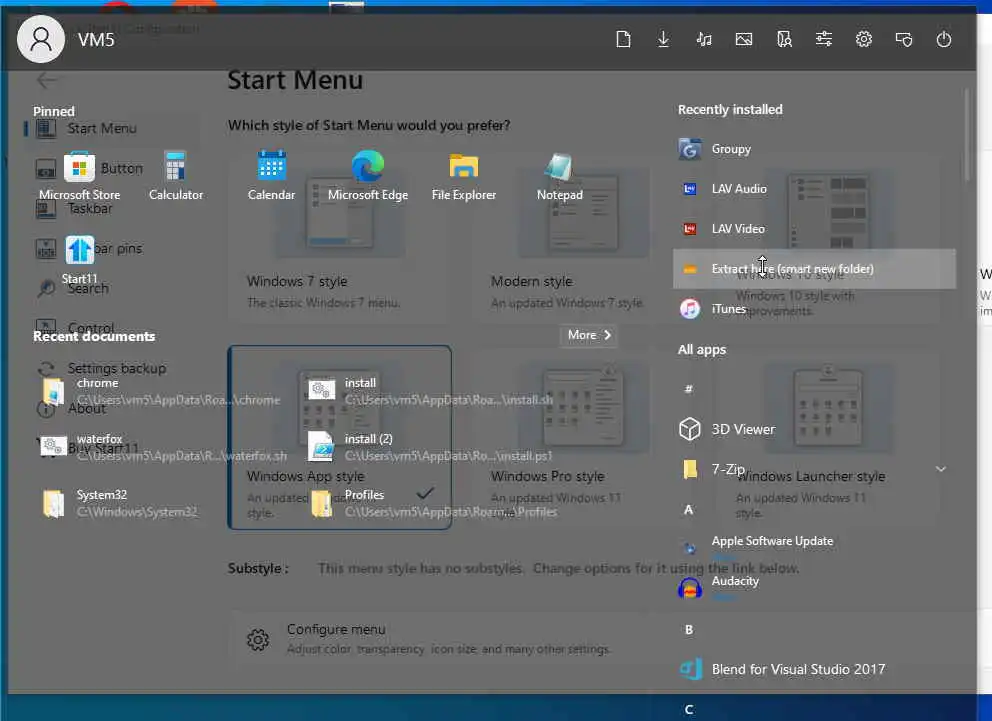Click the VM5 username label
The width and height of the screenshot is (992, 721).
[x=96, y=40]
